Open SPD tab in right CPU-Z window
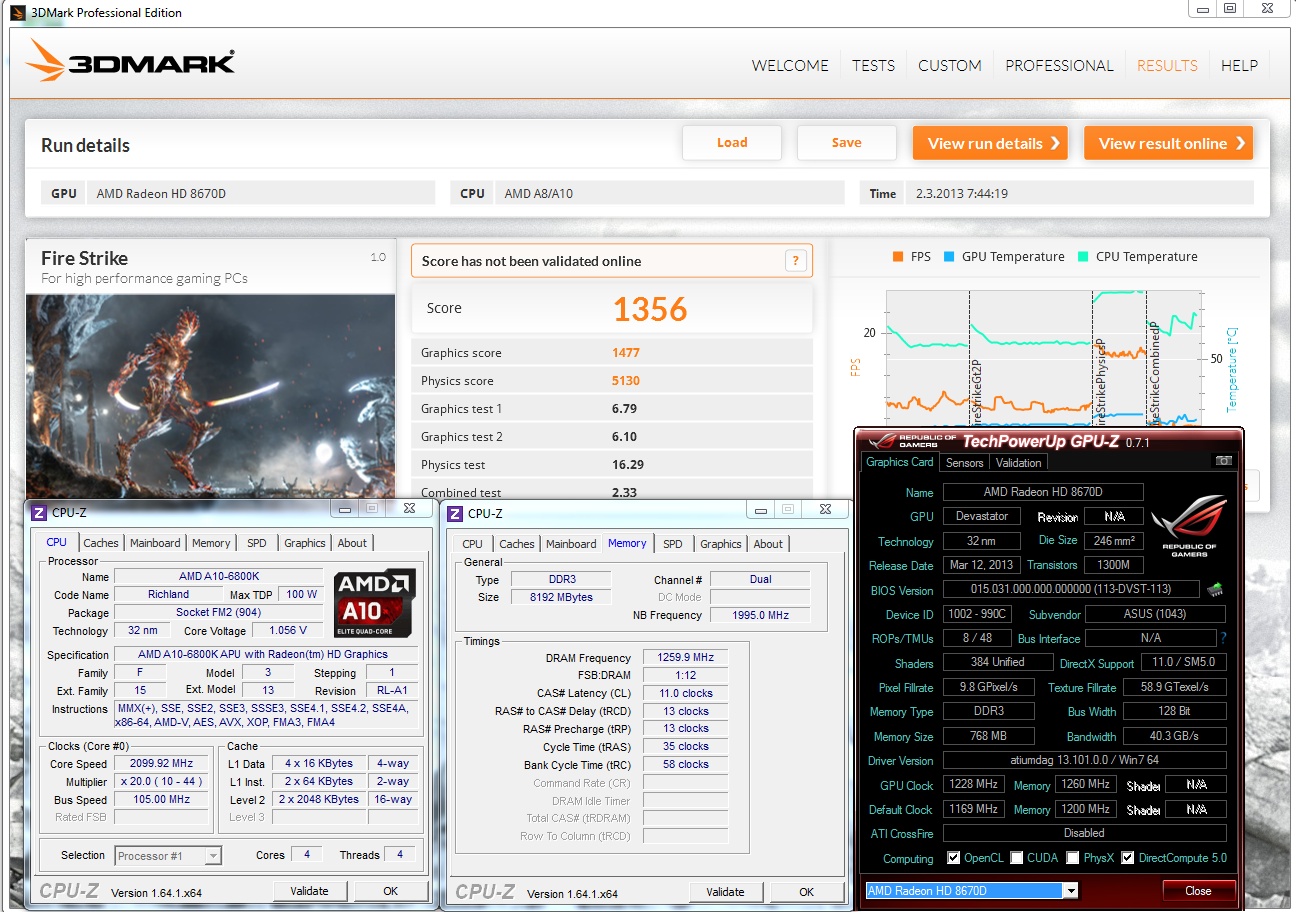This screenshot has width=1296, height=912. [673, 544]
